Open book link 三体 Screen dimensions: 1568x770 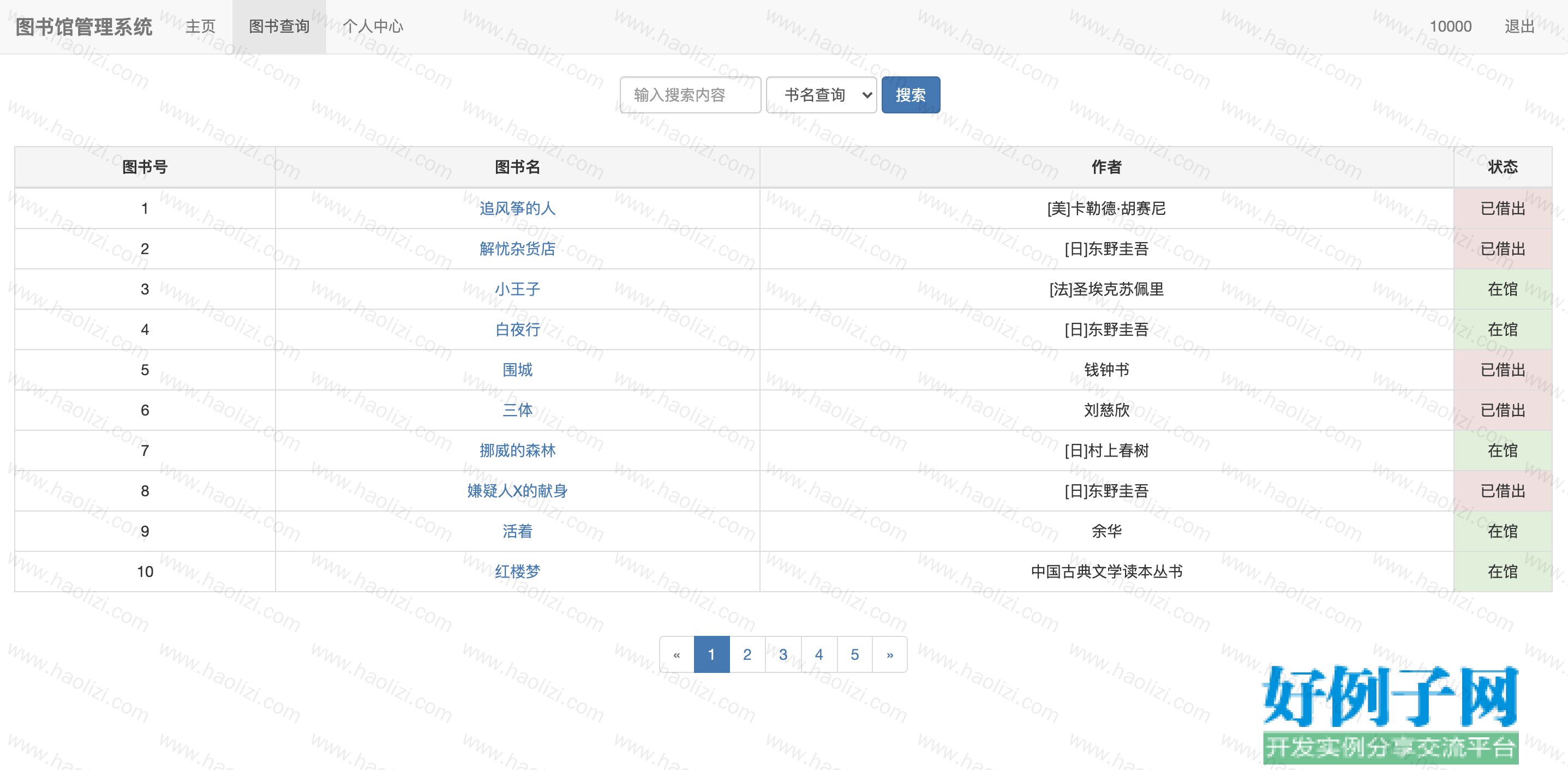point(517,411)
